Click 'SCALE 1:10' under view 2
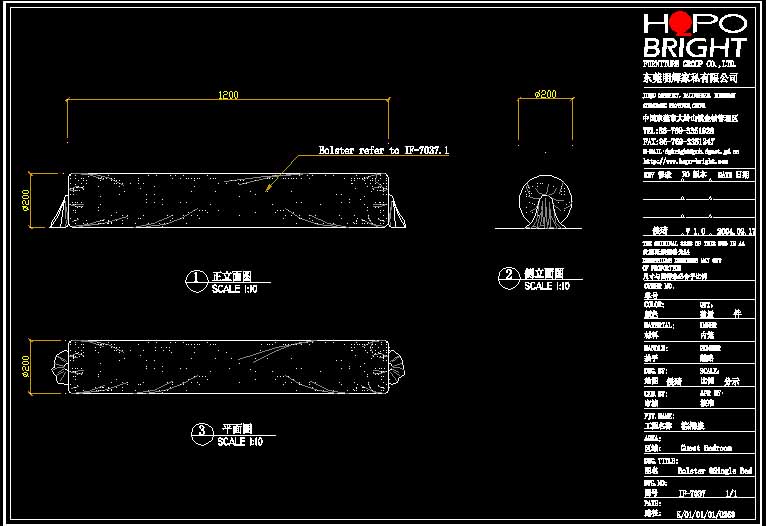 [547, 286]
